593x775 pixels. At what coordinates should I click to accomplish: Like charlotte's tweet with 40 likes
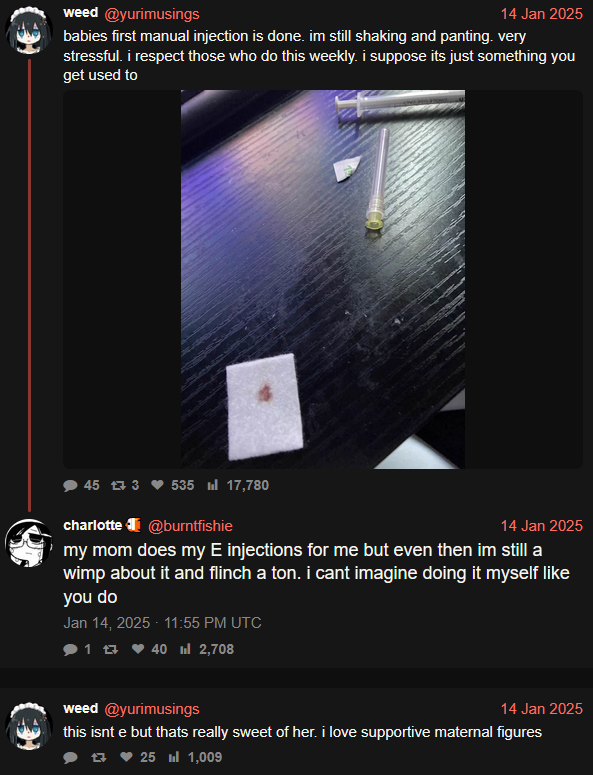(138, 648)
